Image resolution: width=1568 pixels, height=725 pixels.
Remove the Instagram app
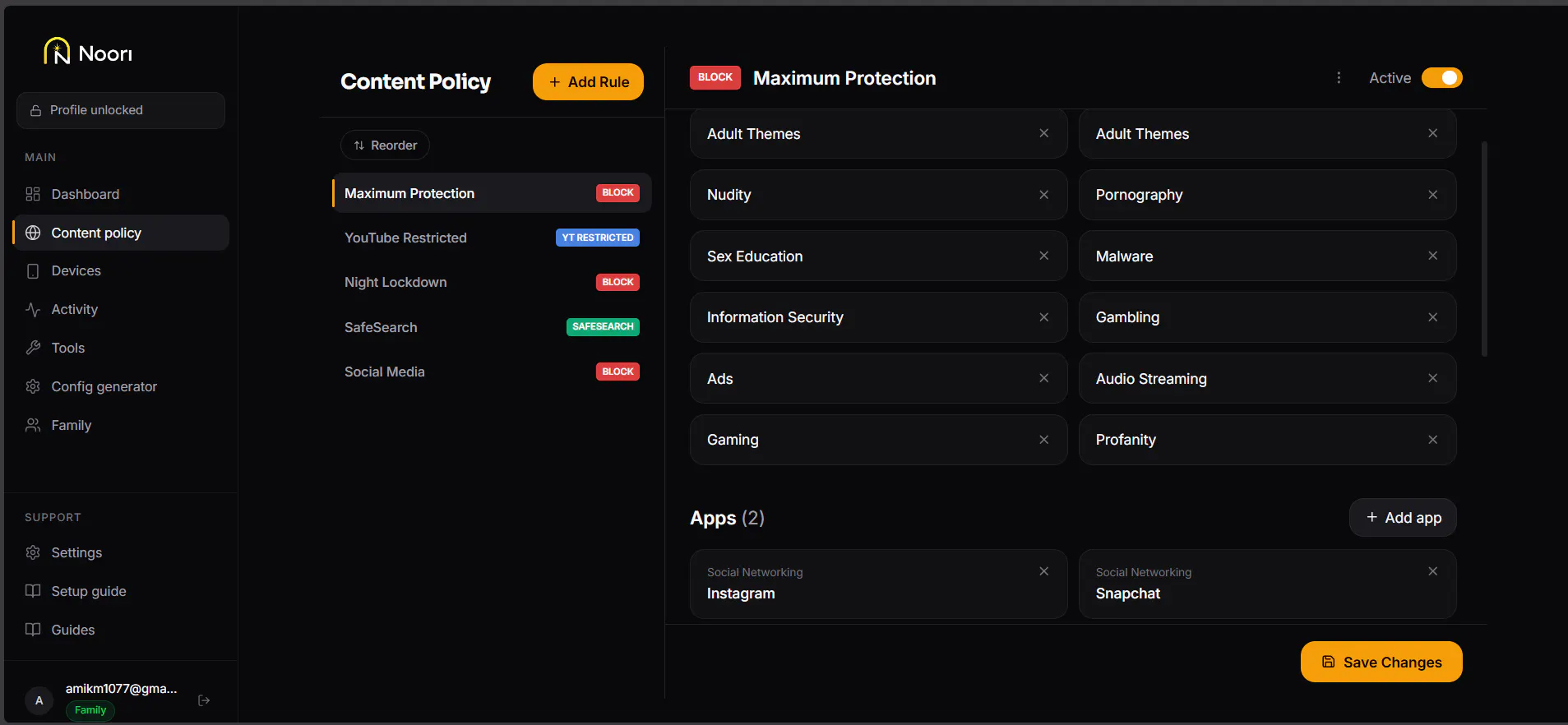pyautogui.click(x=1043, y=571)
